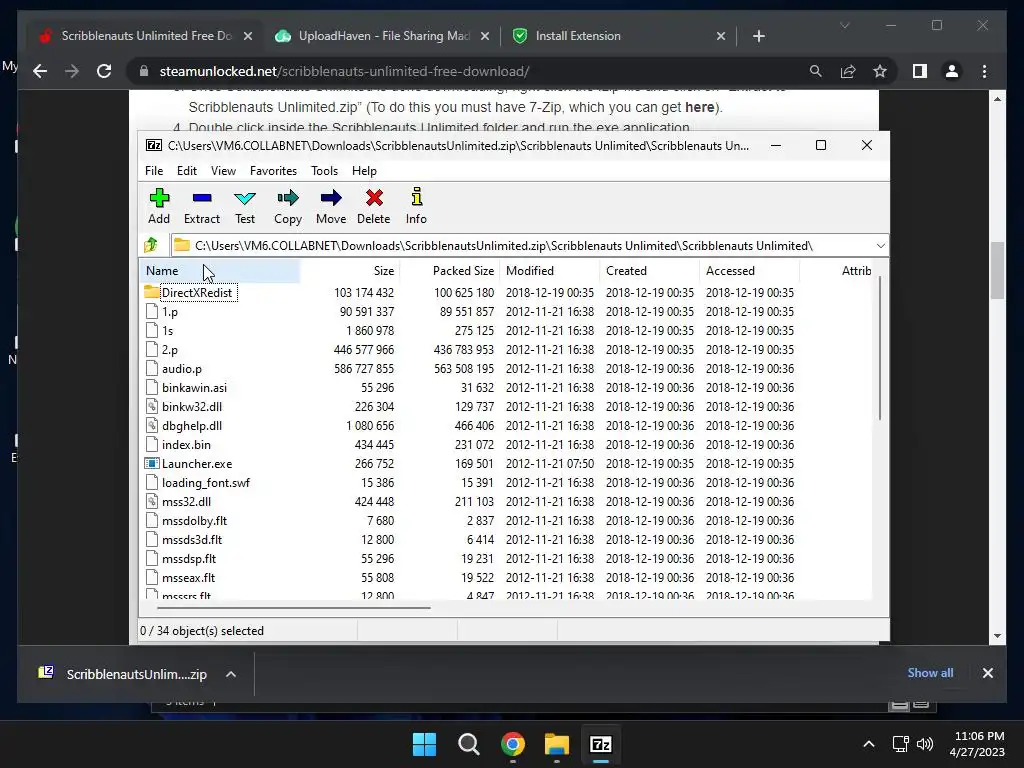
Task: Sort by the Name column header
Action: click(x=219, y=270)
